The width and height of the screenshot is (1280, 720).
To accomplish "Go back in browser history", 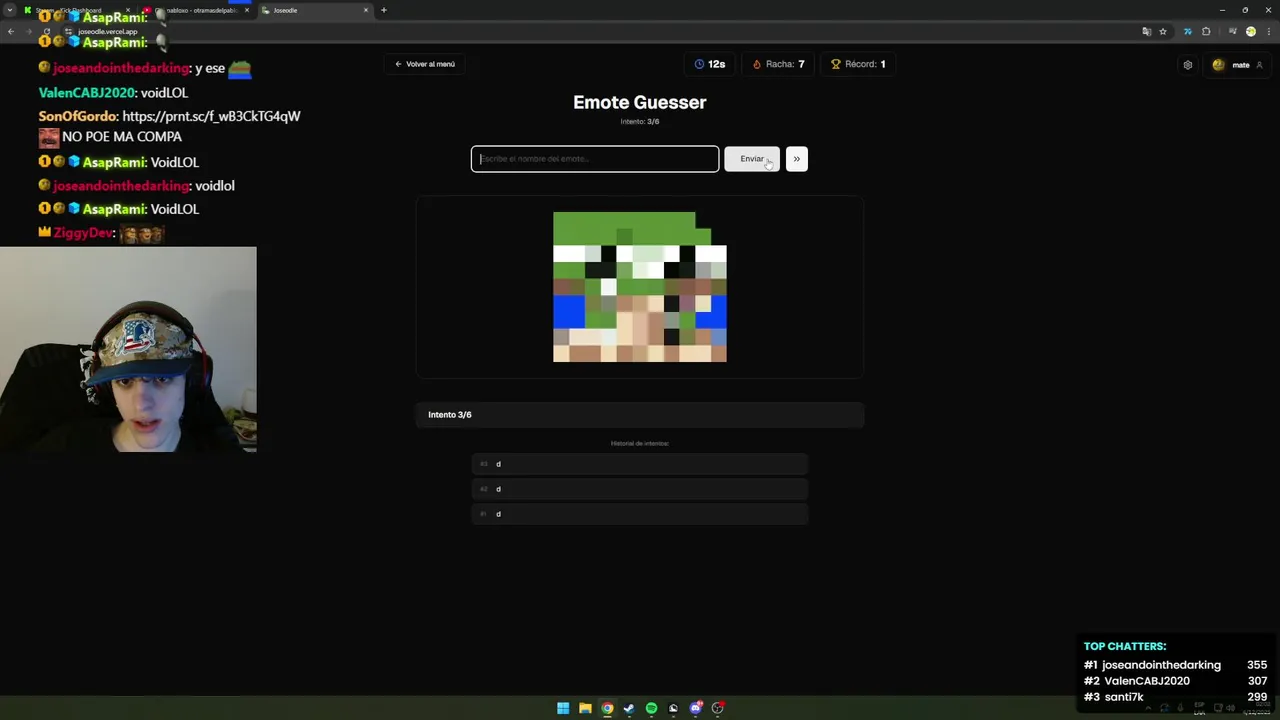I will [x=10, y=31].
